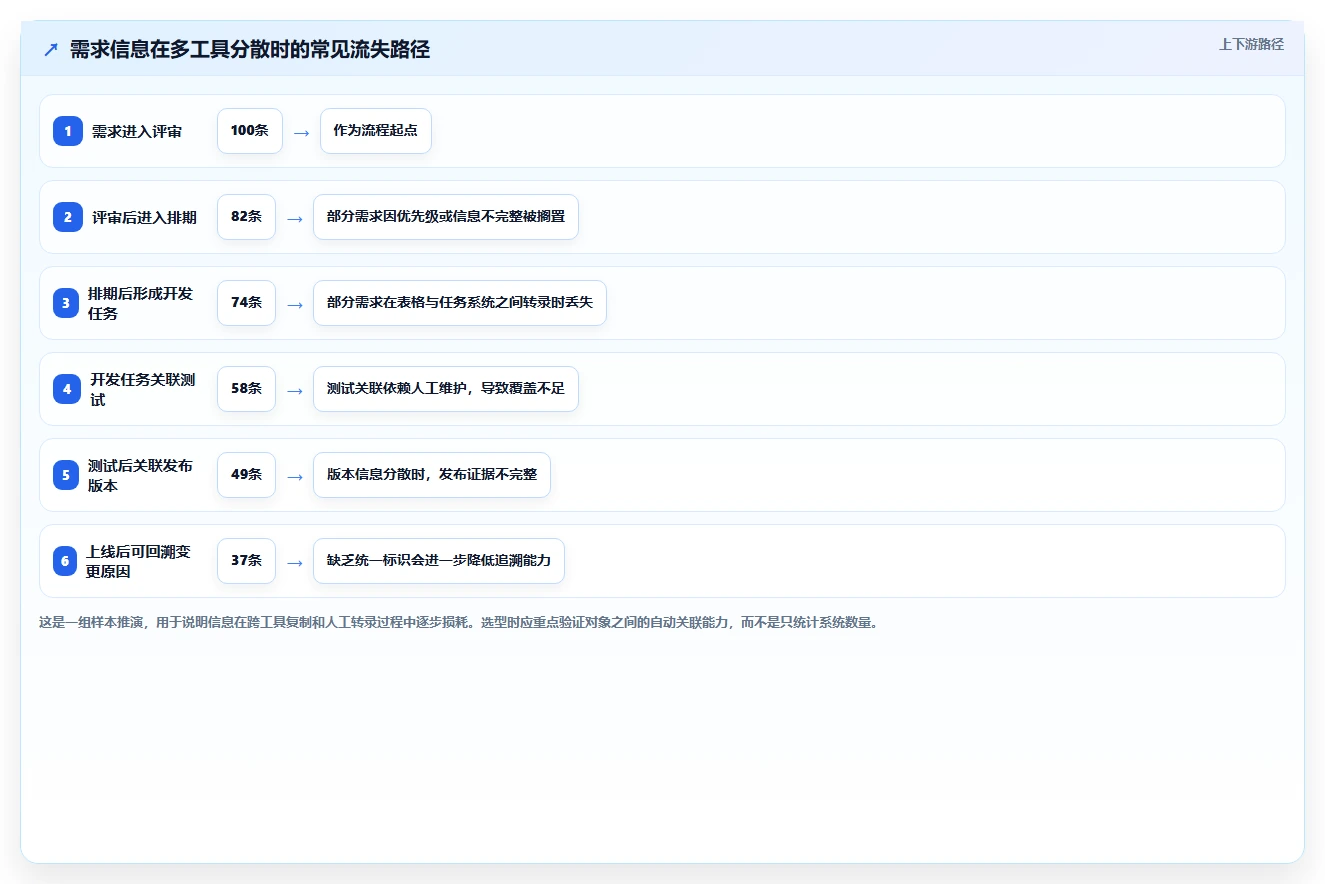Click step number badge 6

click(x=65, y=561)
